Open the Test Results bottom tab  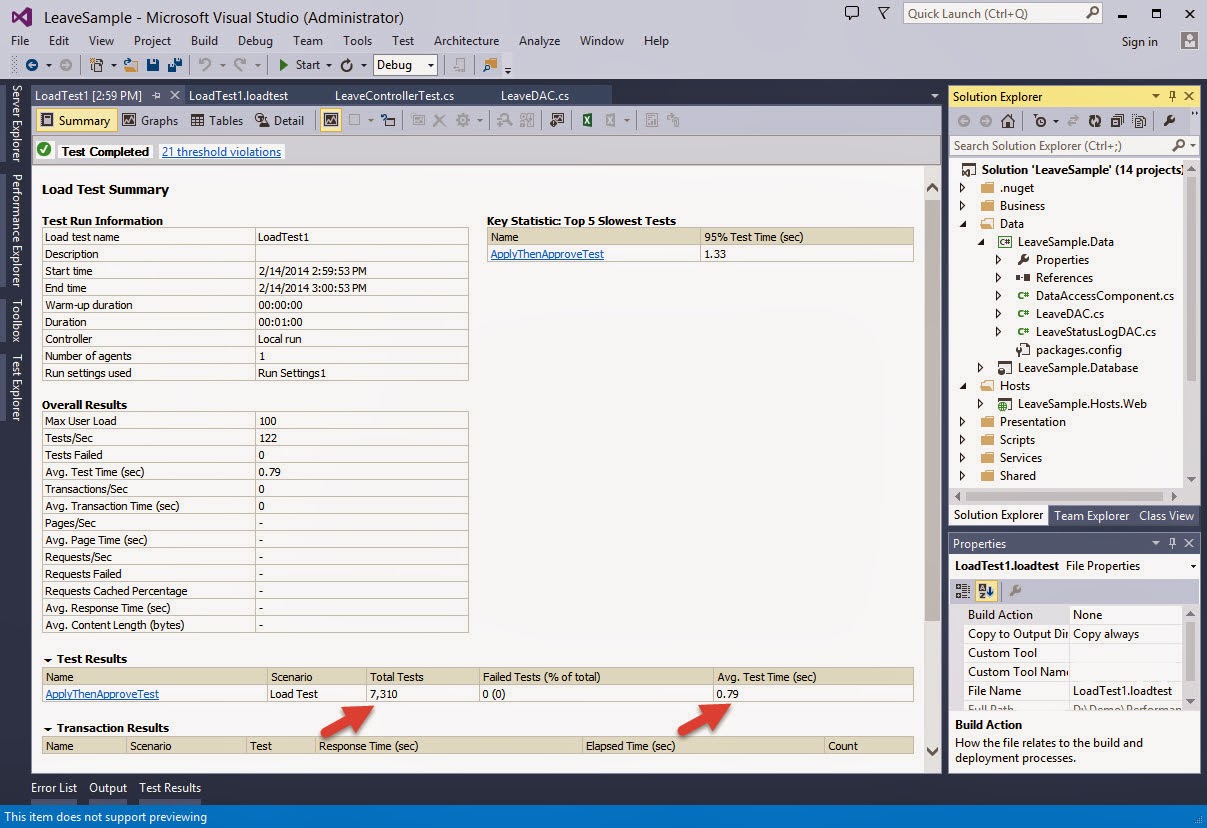170,788
